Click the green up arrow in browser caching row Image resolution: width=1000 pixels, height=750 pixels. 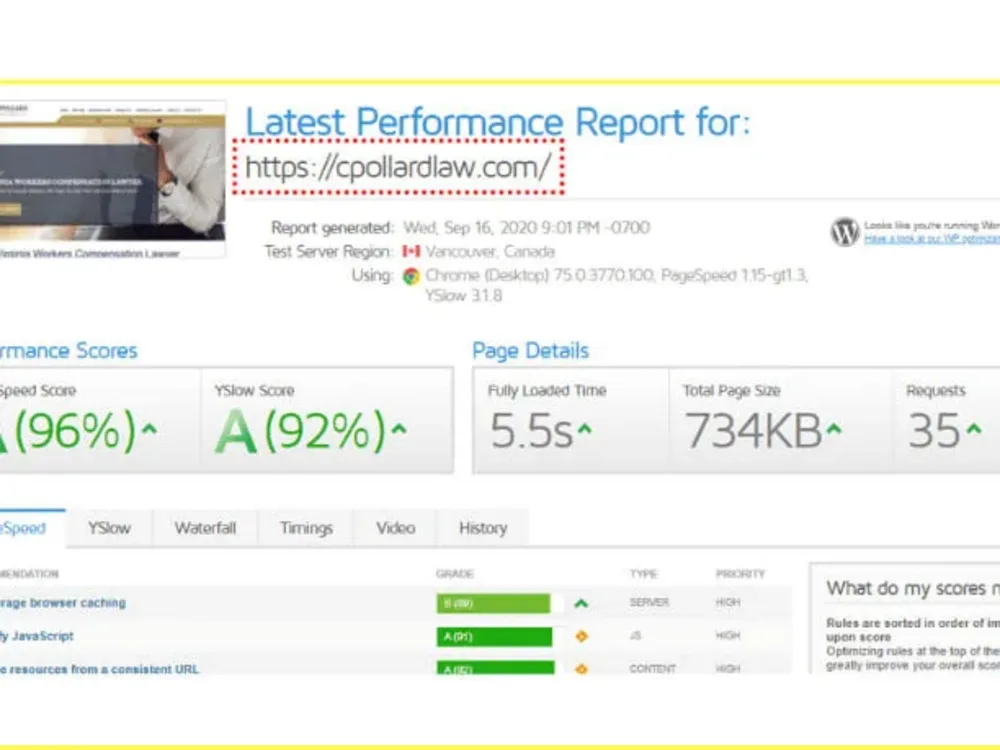[x=581, y=603]
